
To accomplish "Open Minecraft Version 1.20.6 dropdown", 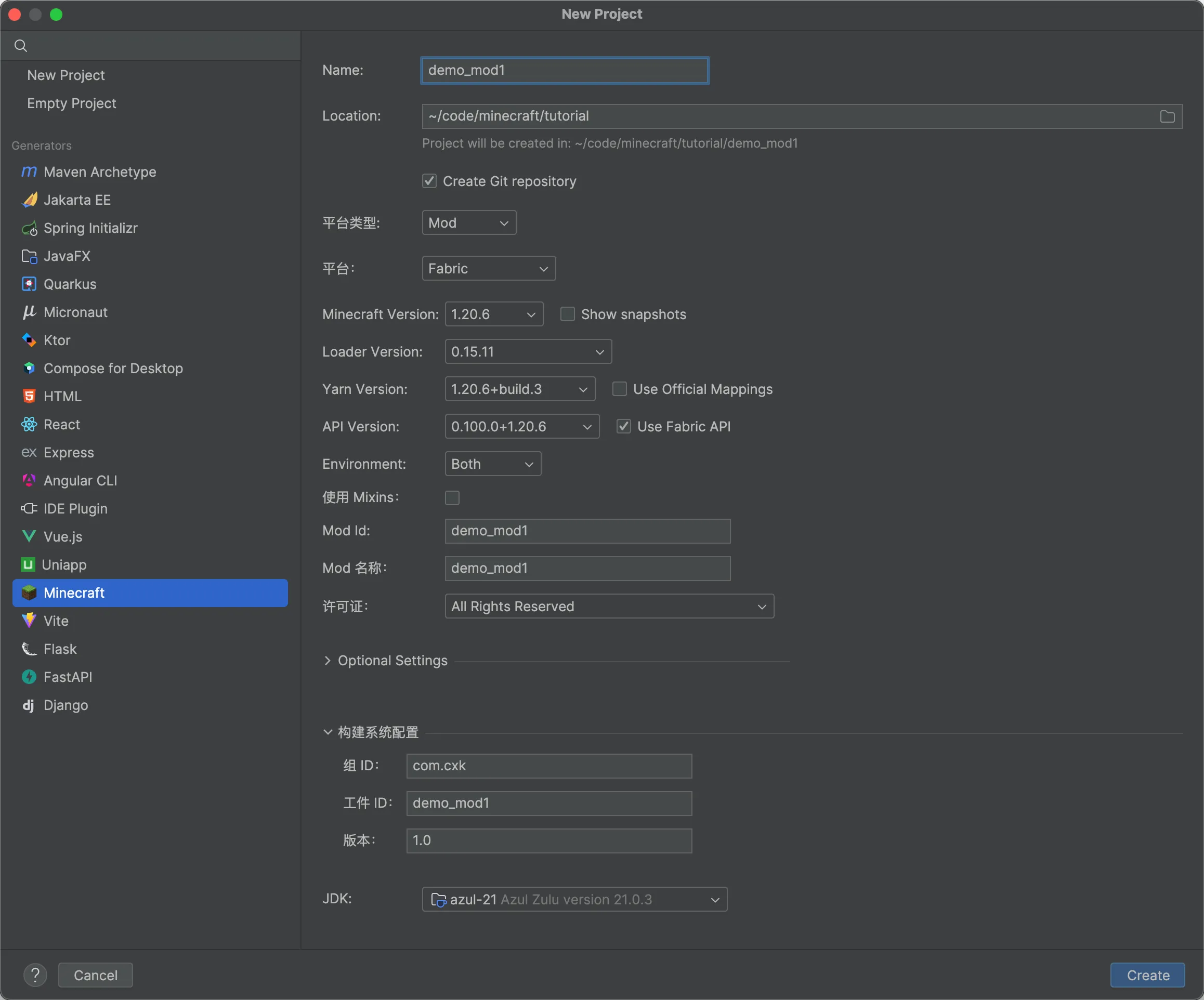I will (x=494, y=314).
